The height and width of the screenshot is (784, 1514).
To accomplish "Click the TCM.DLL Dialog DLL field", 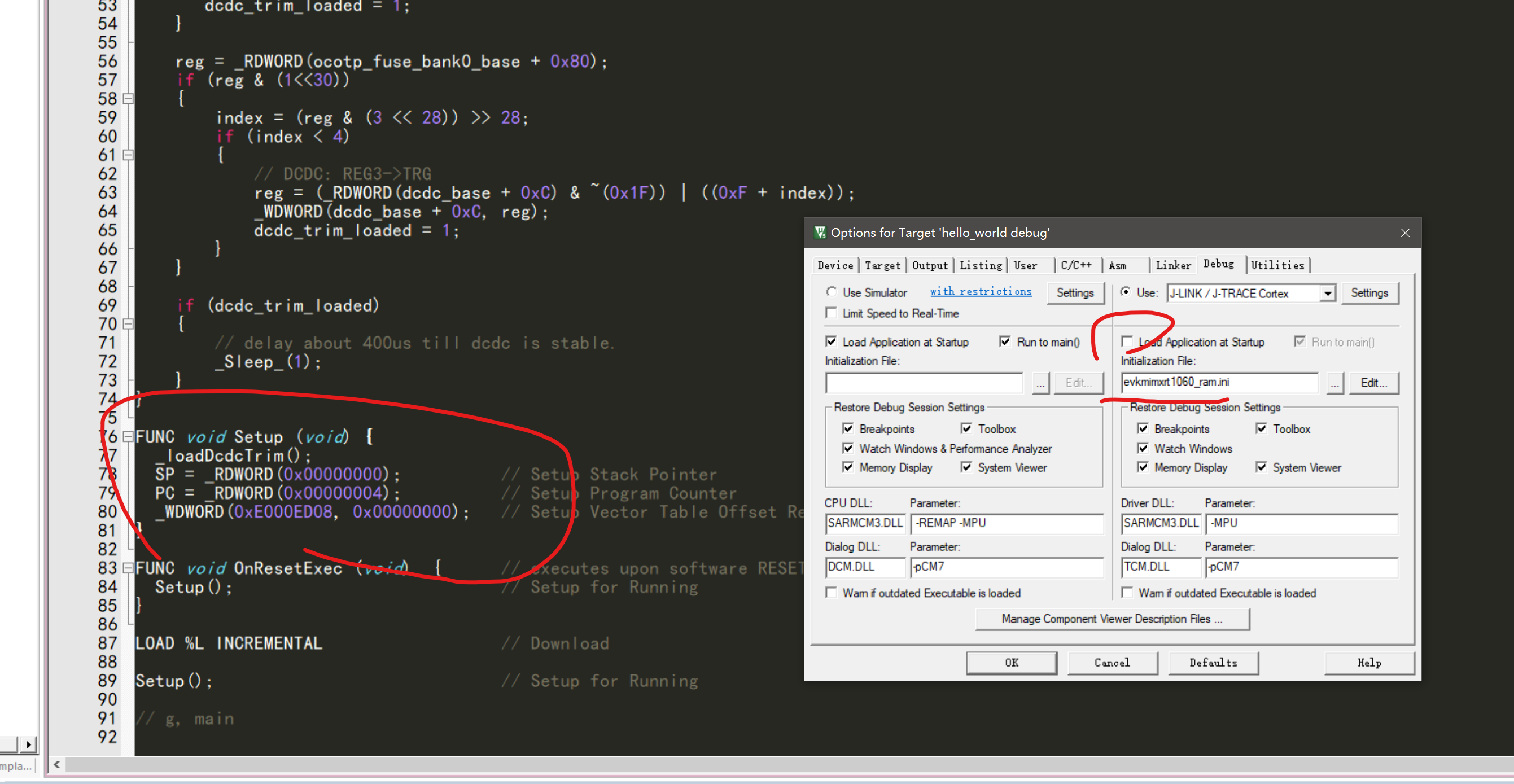I will (x=1161, y=567).
